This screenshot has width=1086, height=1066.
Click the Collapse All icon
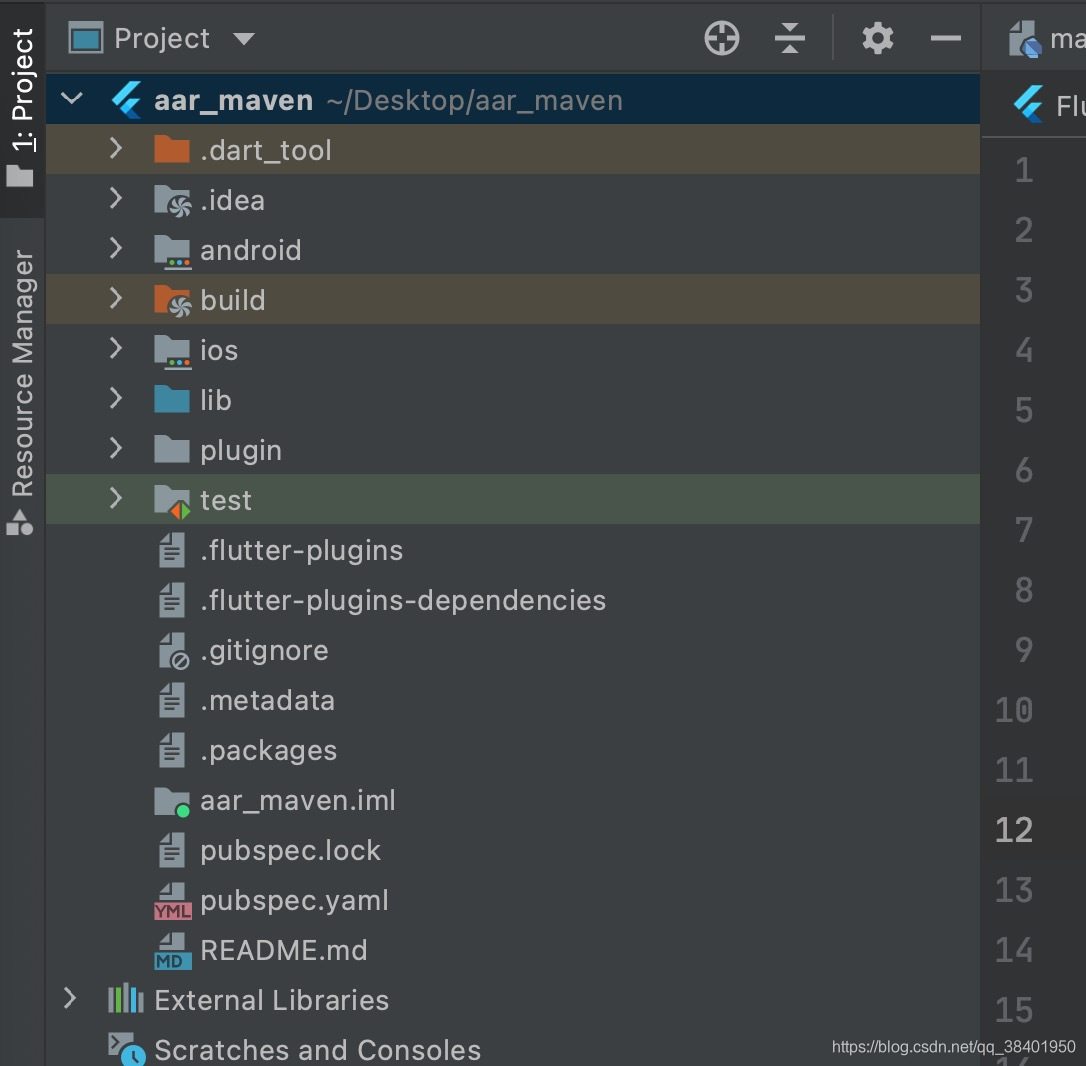[x=790, y=38]
